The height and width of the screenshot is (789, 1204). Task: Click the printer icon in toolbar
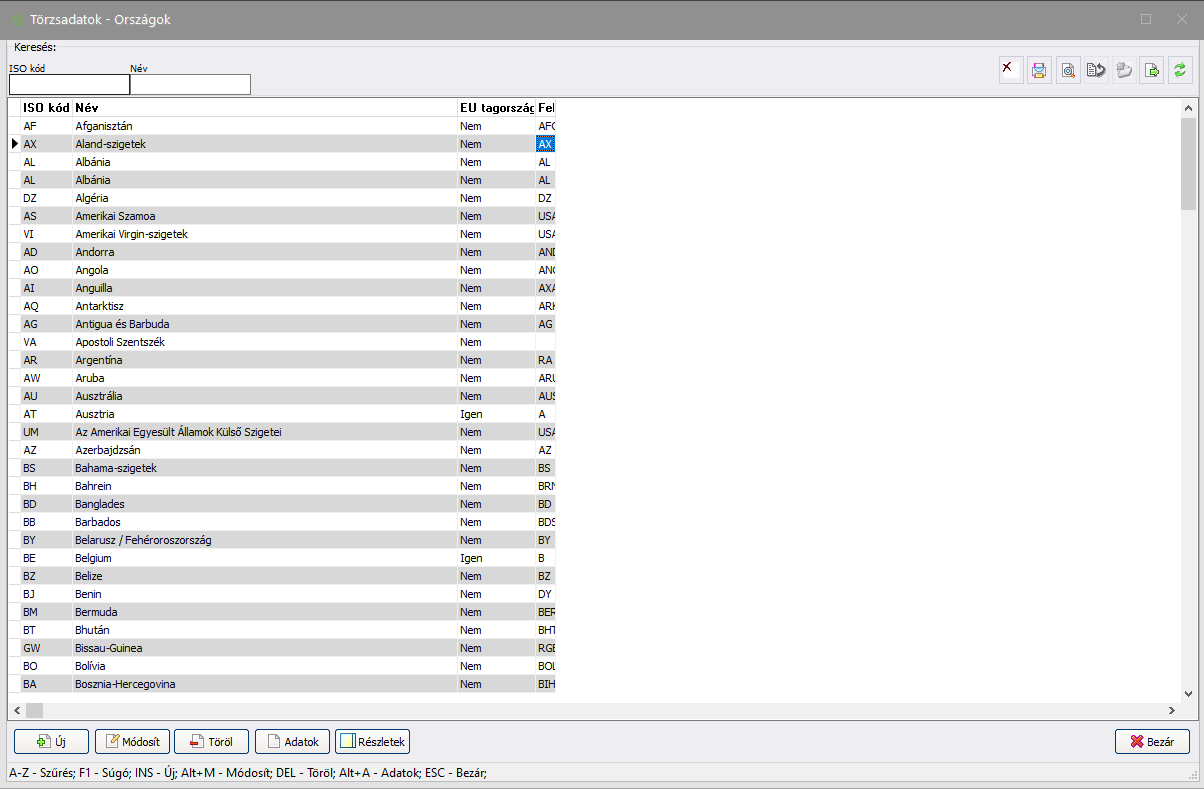click(x=1039, y=70)
